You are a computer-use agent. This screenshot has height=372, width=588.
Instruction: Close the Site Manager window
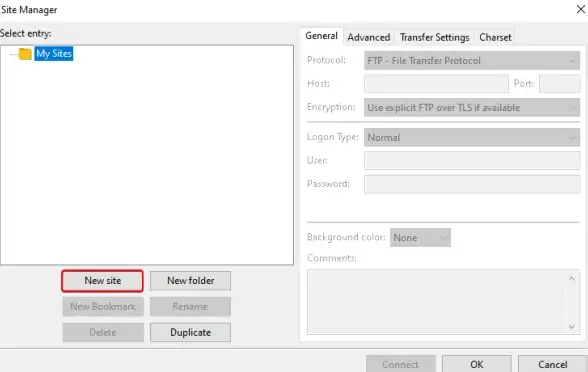click(x=580, y=9)
